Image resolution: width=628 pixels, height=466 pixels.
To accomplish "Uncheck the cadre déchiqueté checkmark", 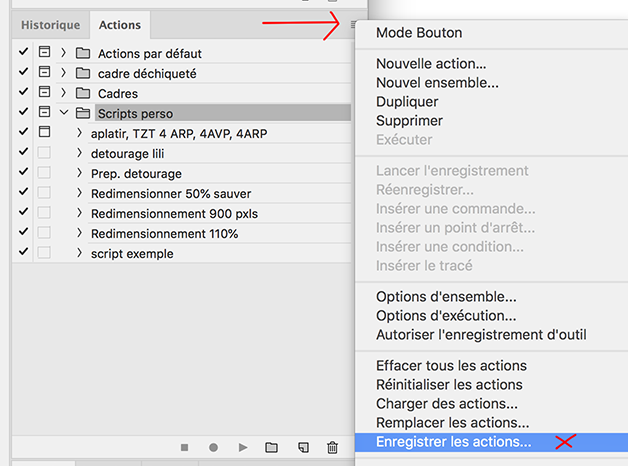I will click(23, 71).
